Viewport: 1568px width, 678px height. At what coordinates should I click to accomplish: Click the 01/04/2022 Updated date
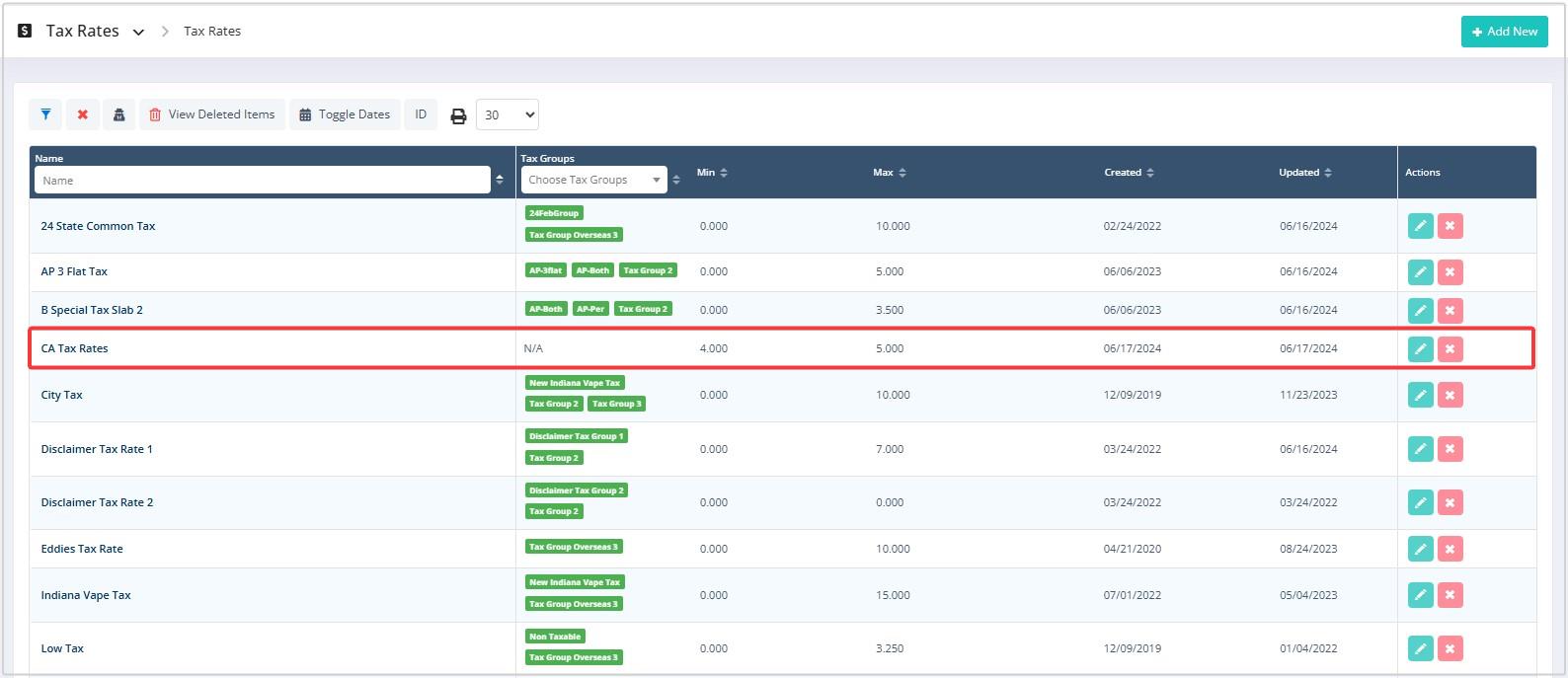tap(1308, 648)
